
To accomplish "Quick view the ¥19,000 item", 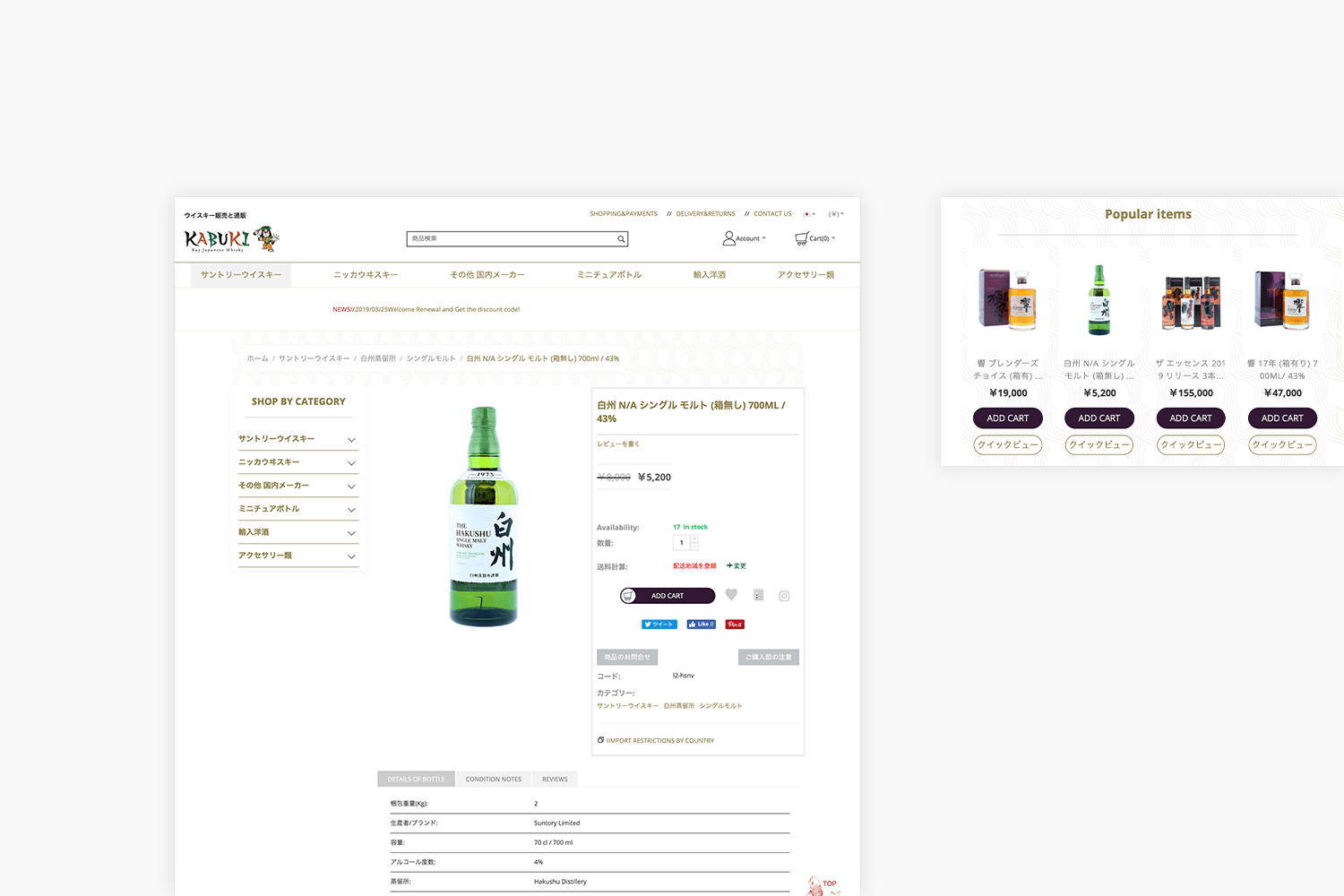I will click(x=1008, y=444).
